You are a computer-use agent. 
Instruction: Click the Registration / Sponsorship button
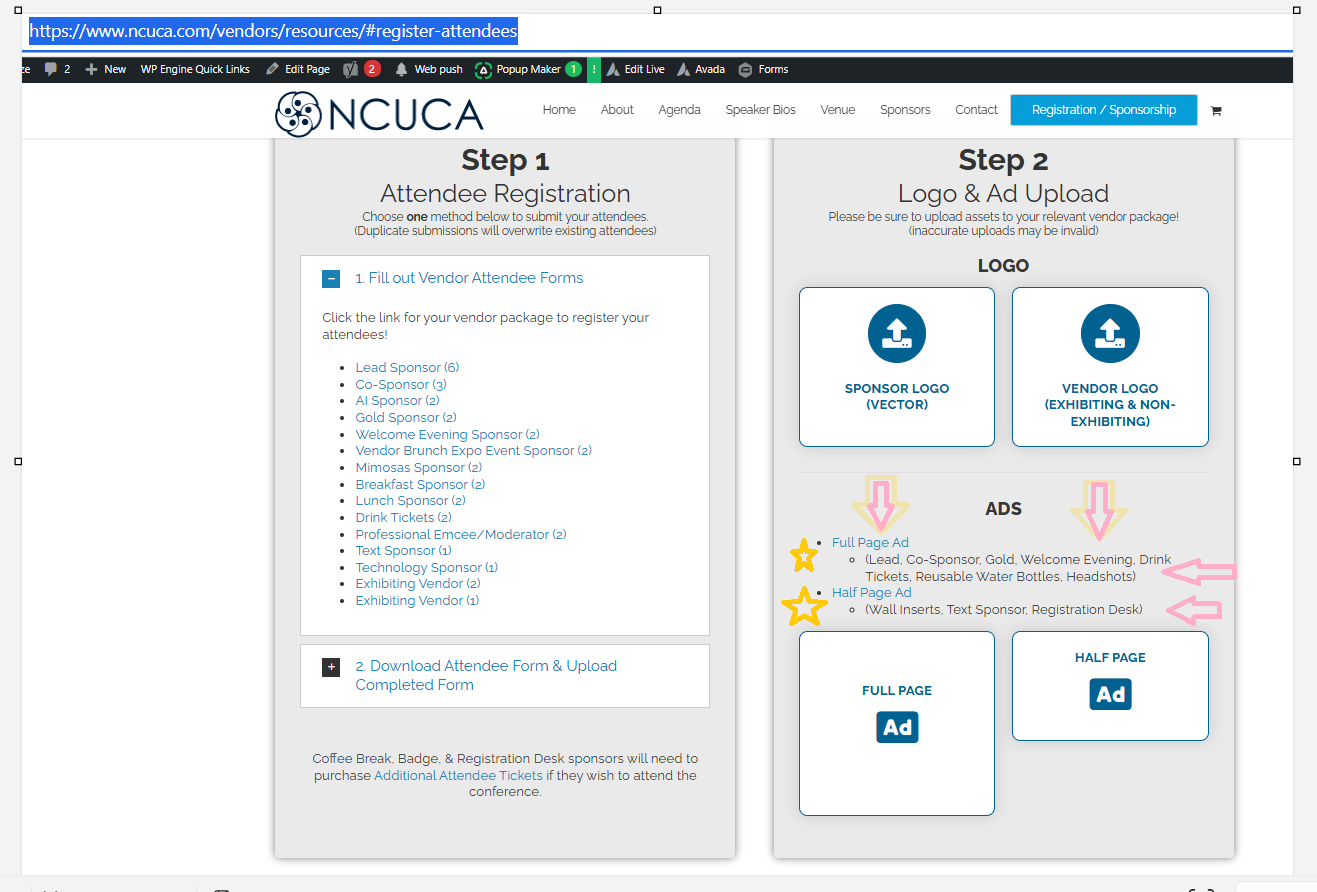[1104, 110]
